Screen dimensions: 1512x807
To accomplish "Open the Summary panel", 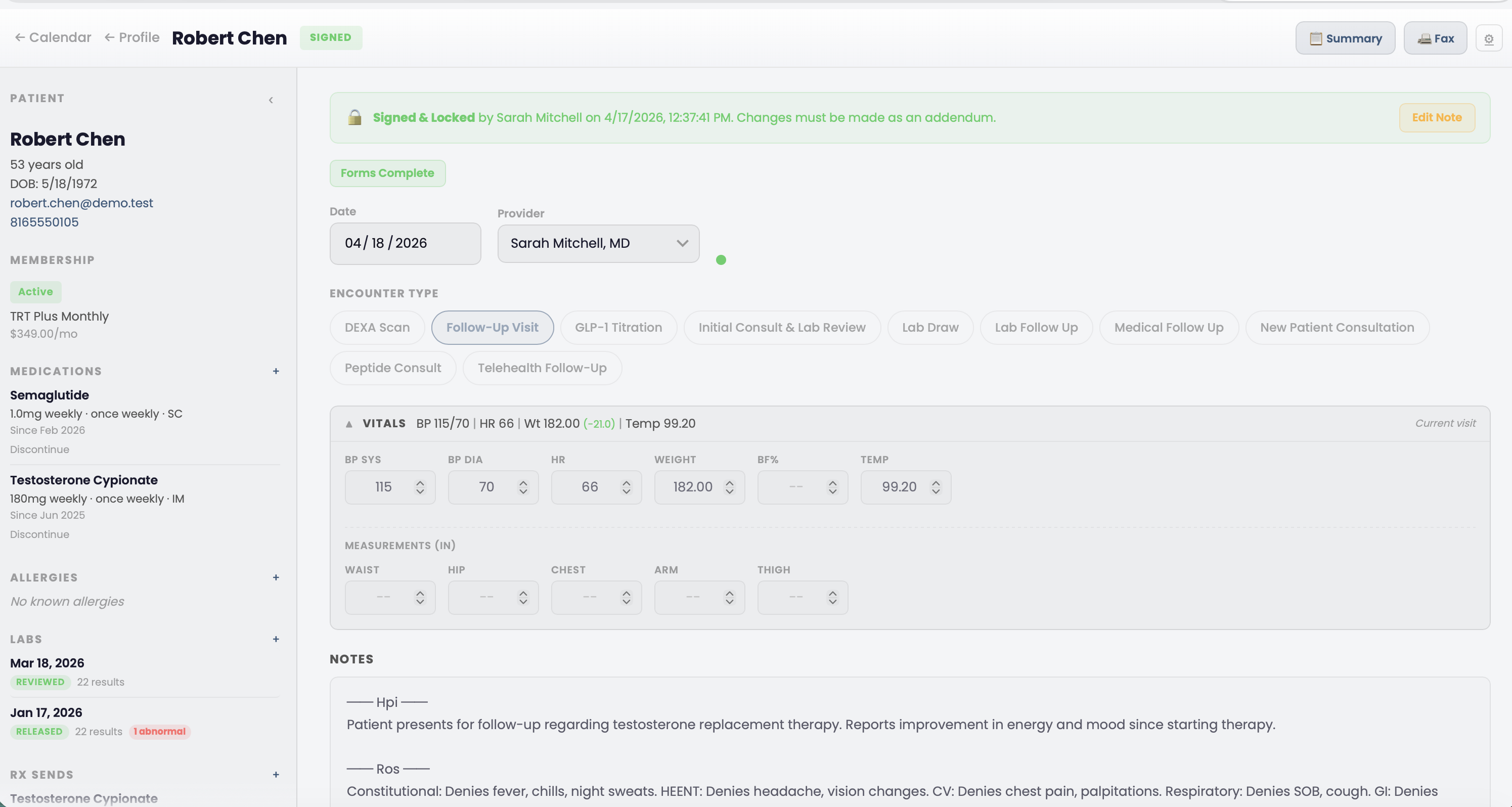I will click(1345, 37).
